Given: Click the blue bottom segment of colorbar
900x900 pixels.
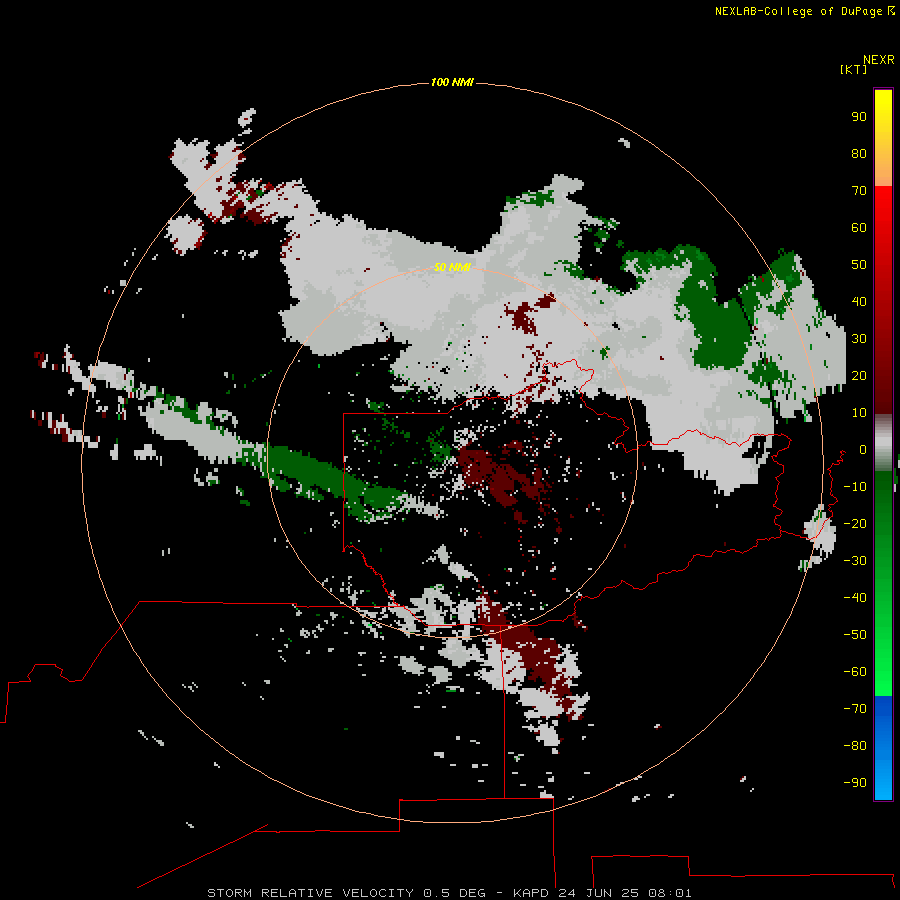Looking at the screenshot, I should click(x=883, y=748).
